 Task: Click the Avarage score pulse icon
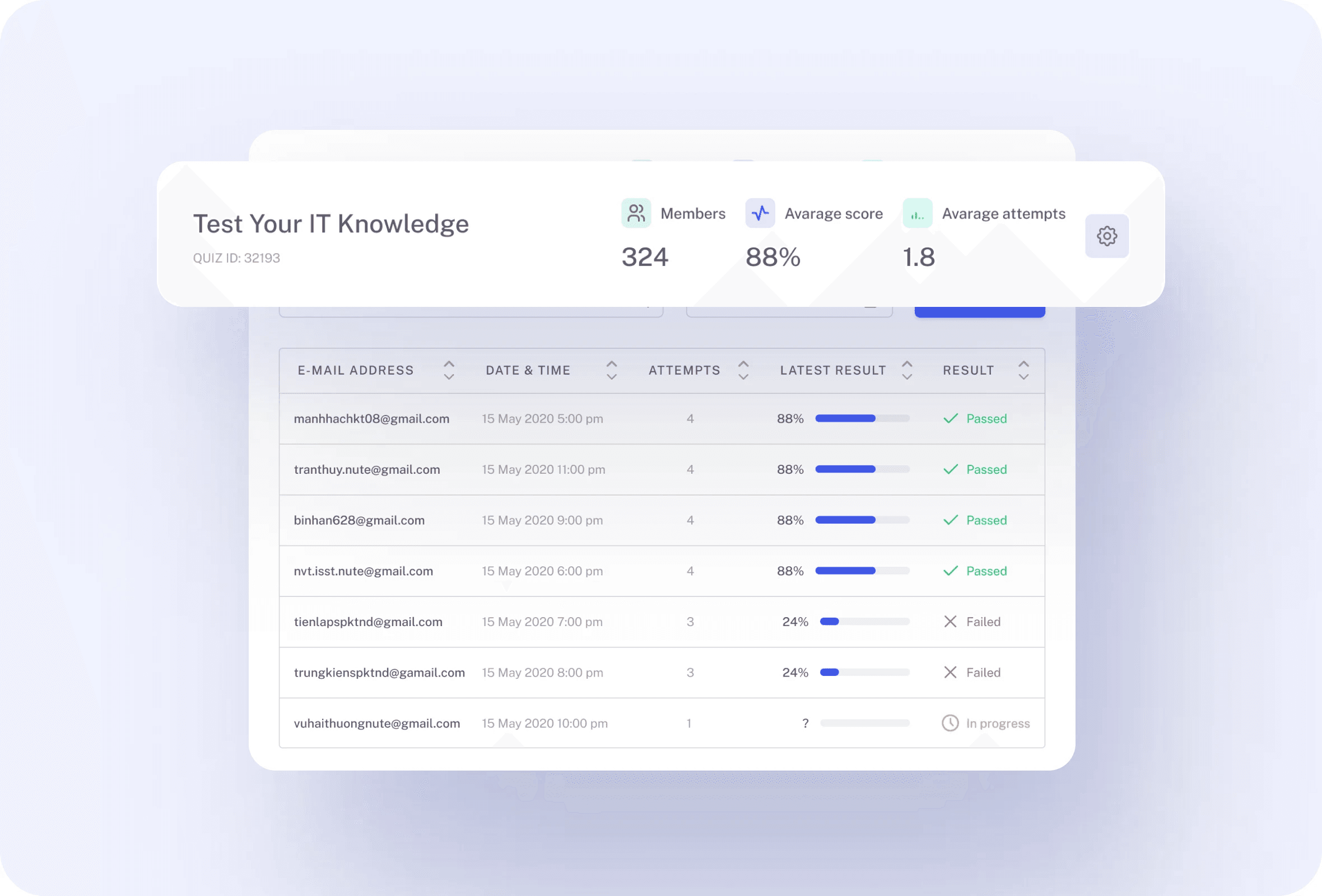(760, 213)
